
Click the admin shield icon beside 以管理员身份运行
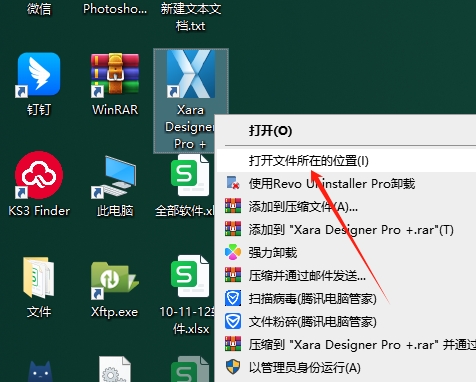(x=233, y=367)
